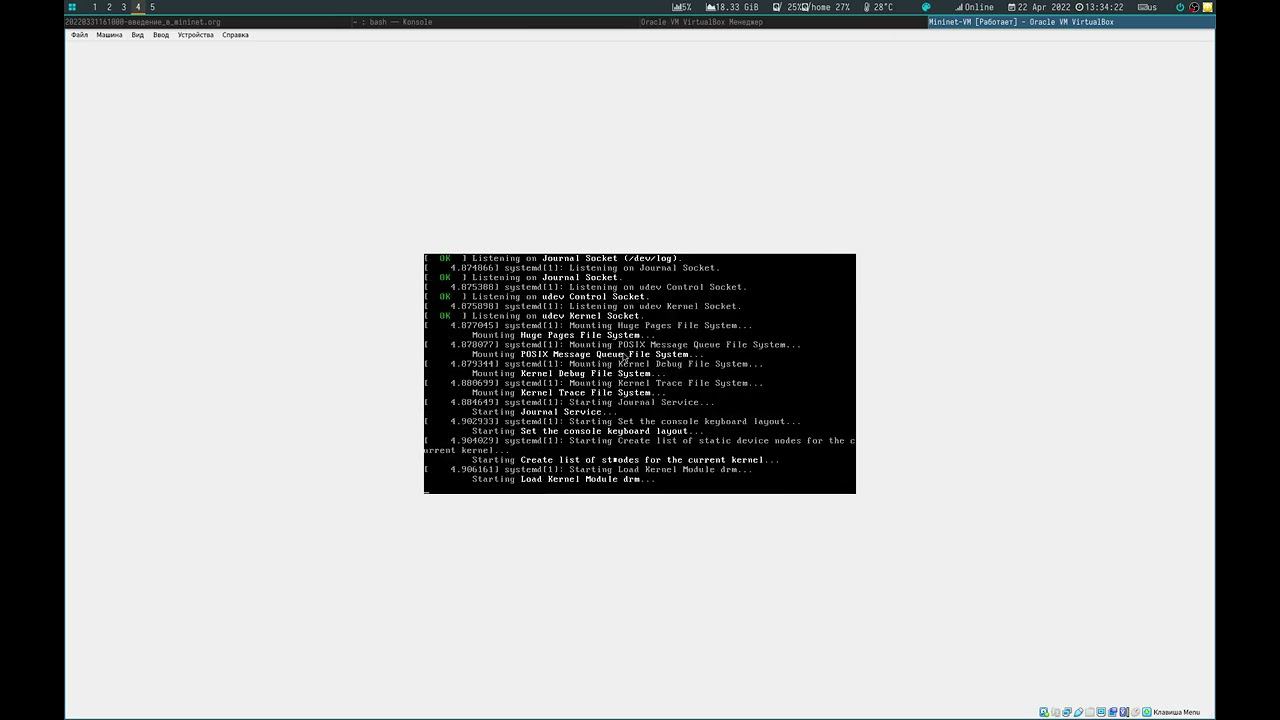Viewport: 1280px width, 720px height.
Task: Click the 28°C temperature indicator
Action: click(878, 7)
